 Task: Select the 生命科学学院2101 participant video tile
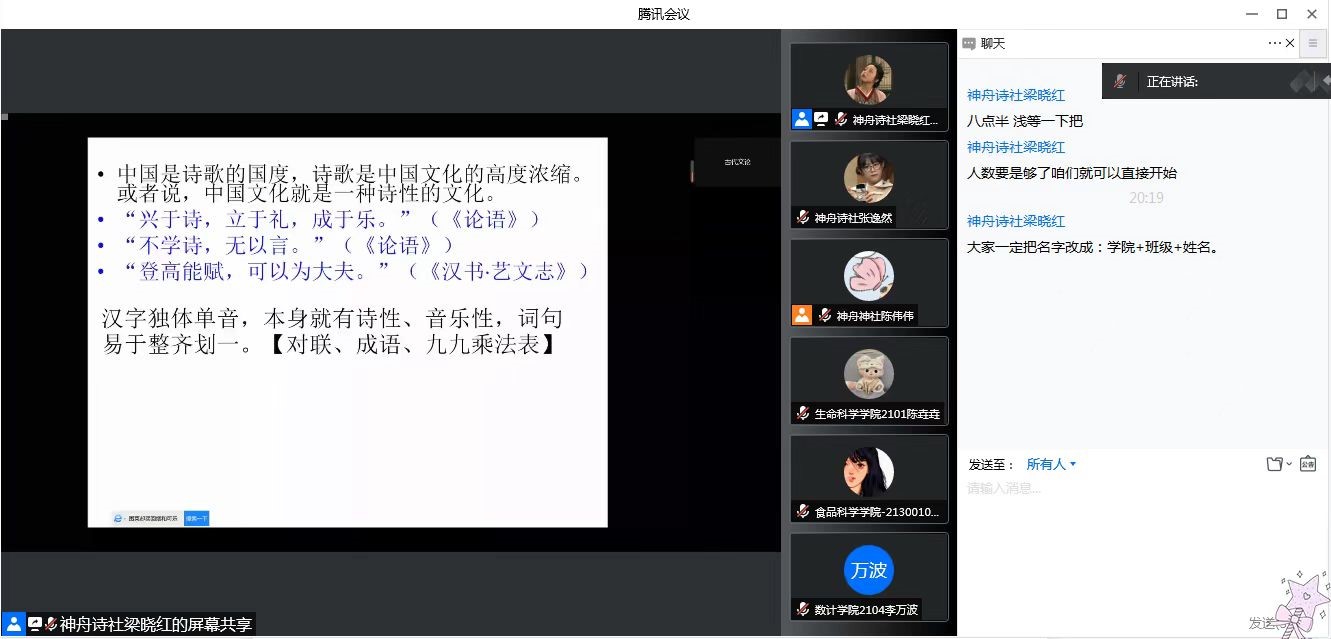pos(869,381)
